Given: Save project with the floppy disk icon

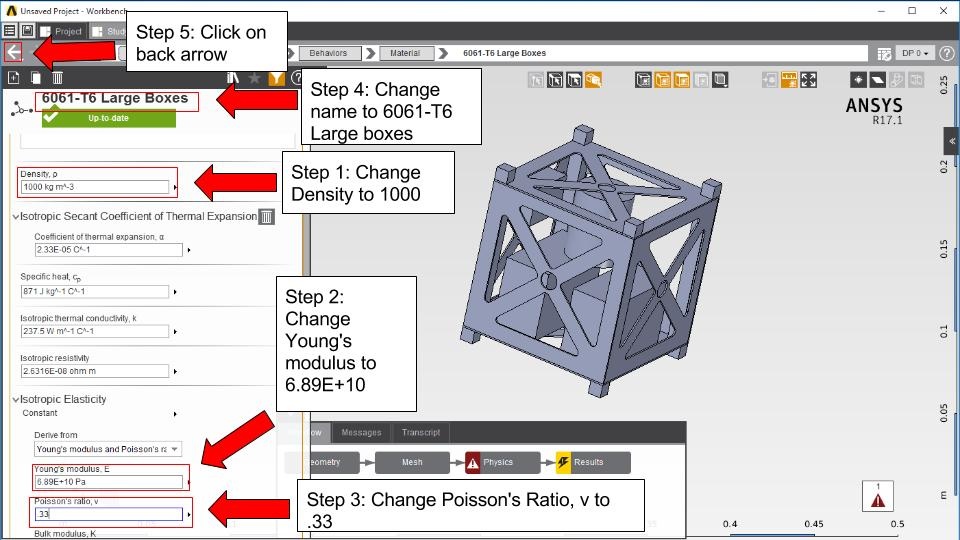Looking at the screenshot, I should click(x=28, y=31).
